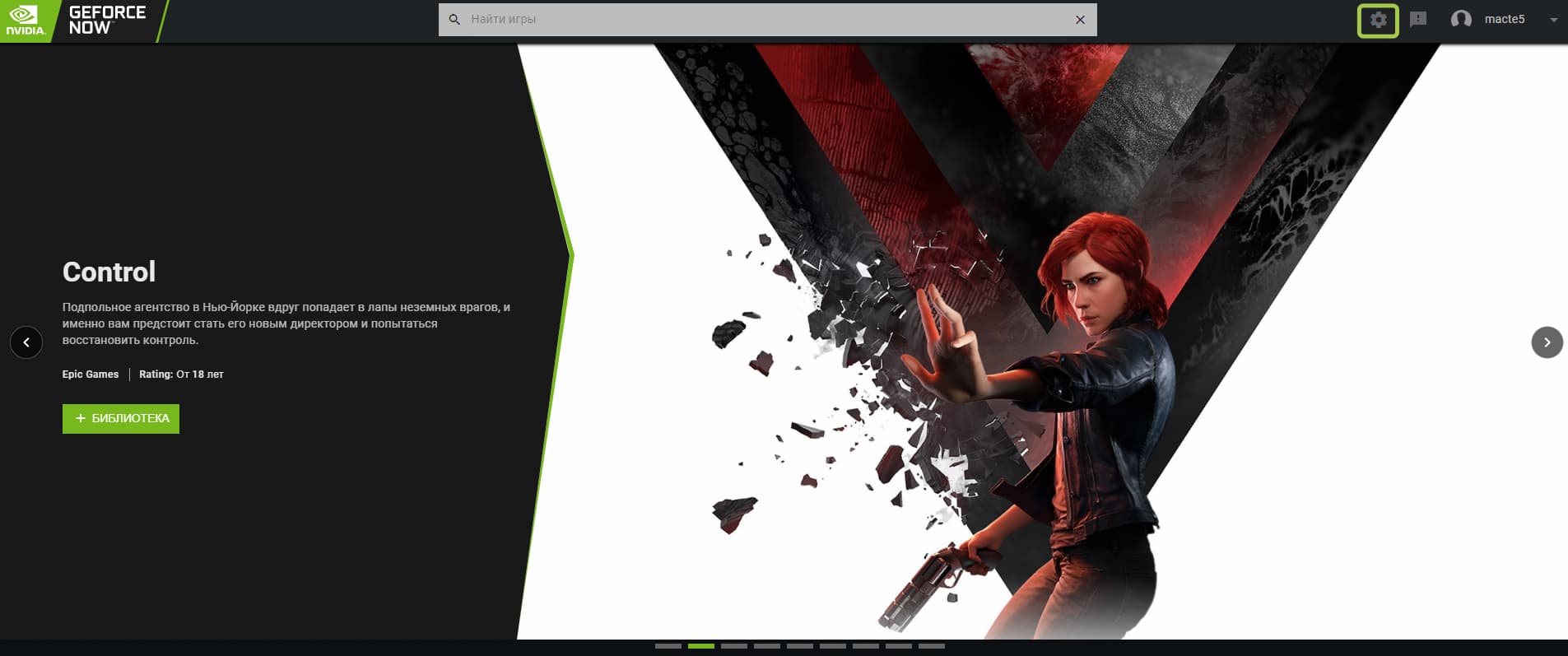Screen dimensions: 1568x656
Task: Select the active green carousel indicator
Action: [x=701, y=646]
